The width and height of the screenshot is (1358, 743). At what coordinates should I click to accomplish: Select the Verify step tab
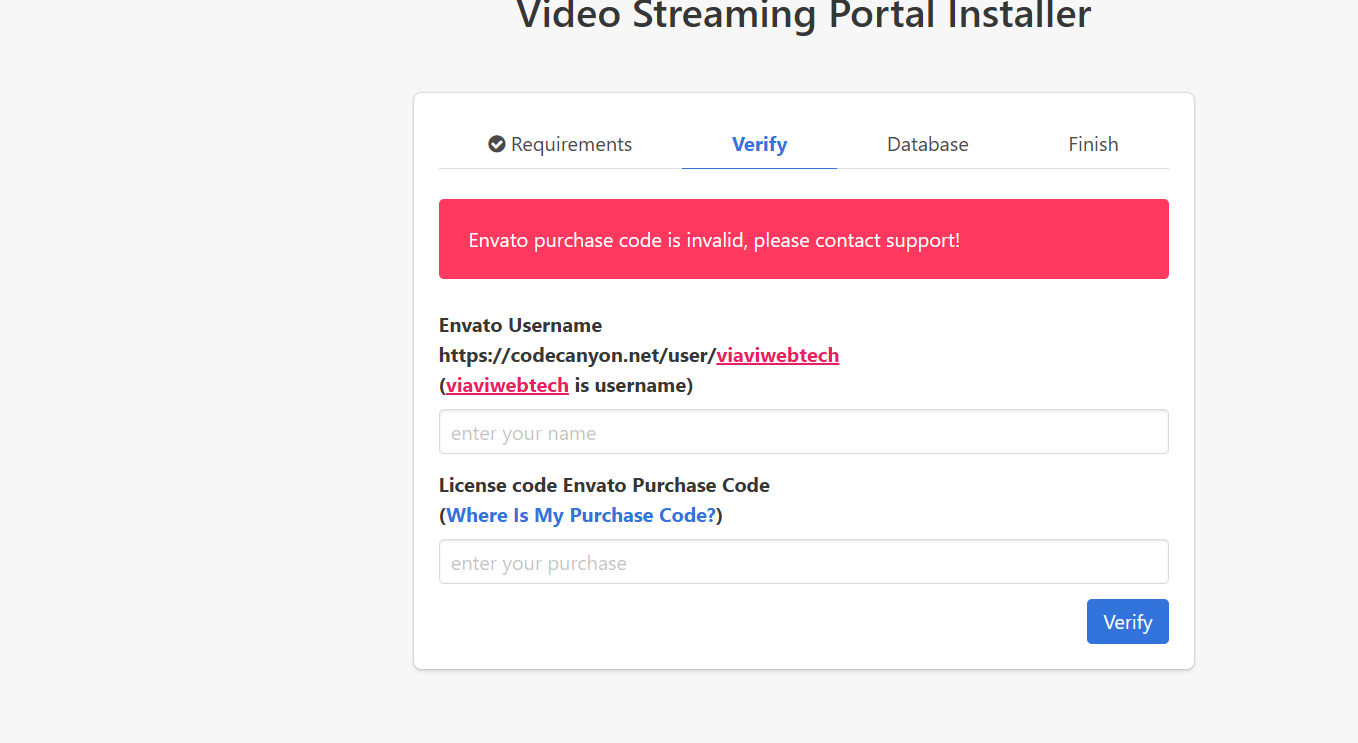[x=759, y=144]
